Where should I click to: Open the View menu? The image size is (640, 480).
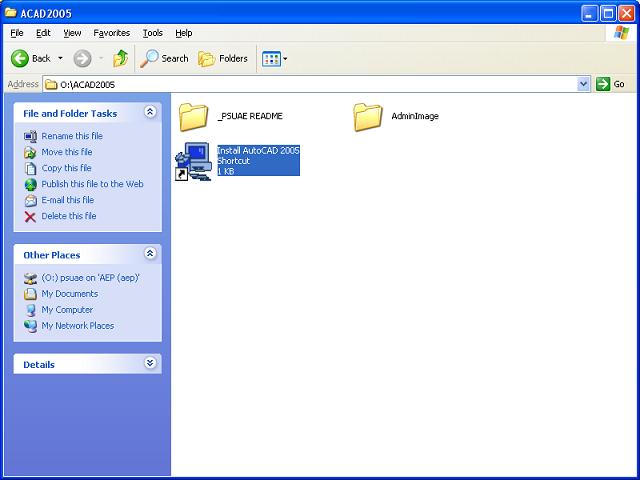click(x=72, y=33)
